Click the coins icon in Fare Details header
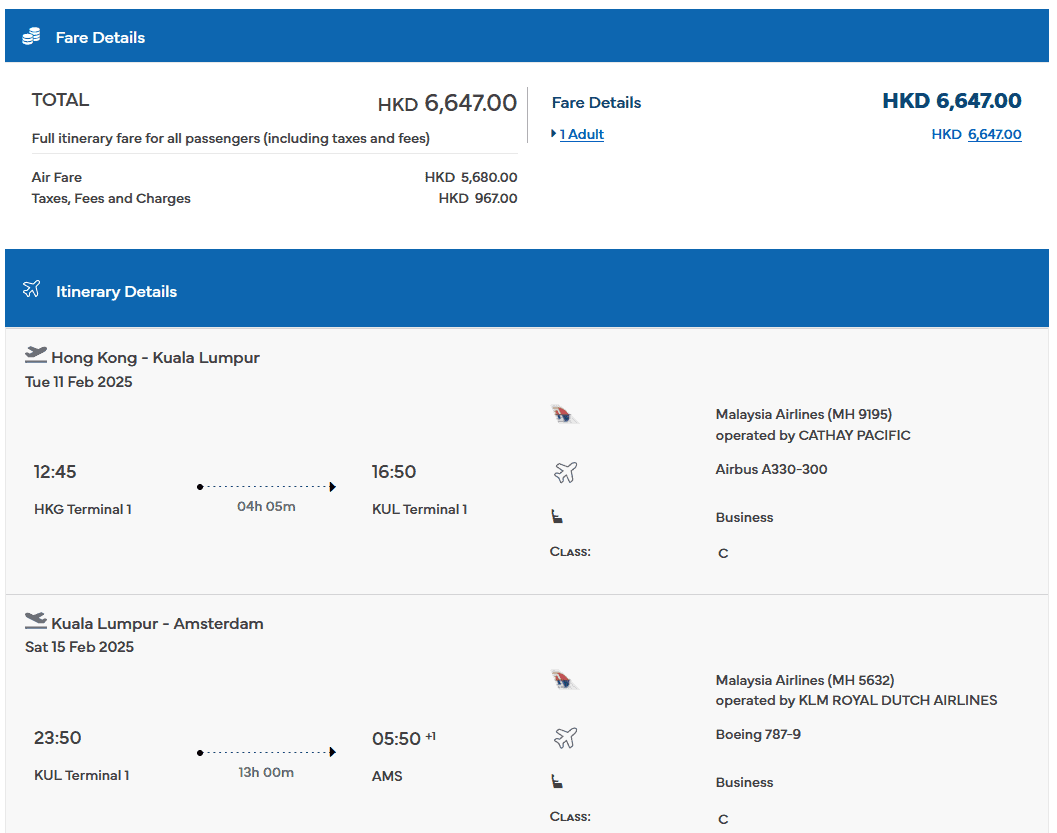Image resolution: width=1057 pixels, height=833 pixels. coord(31,37)
